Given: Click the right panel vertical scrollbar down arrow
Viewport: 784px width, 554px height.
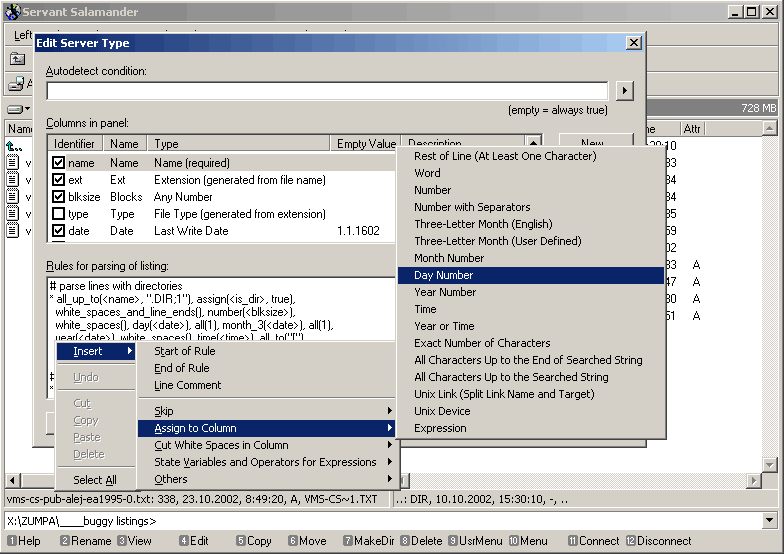Looking at the screenshot, I should click(x=770, y=464).
